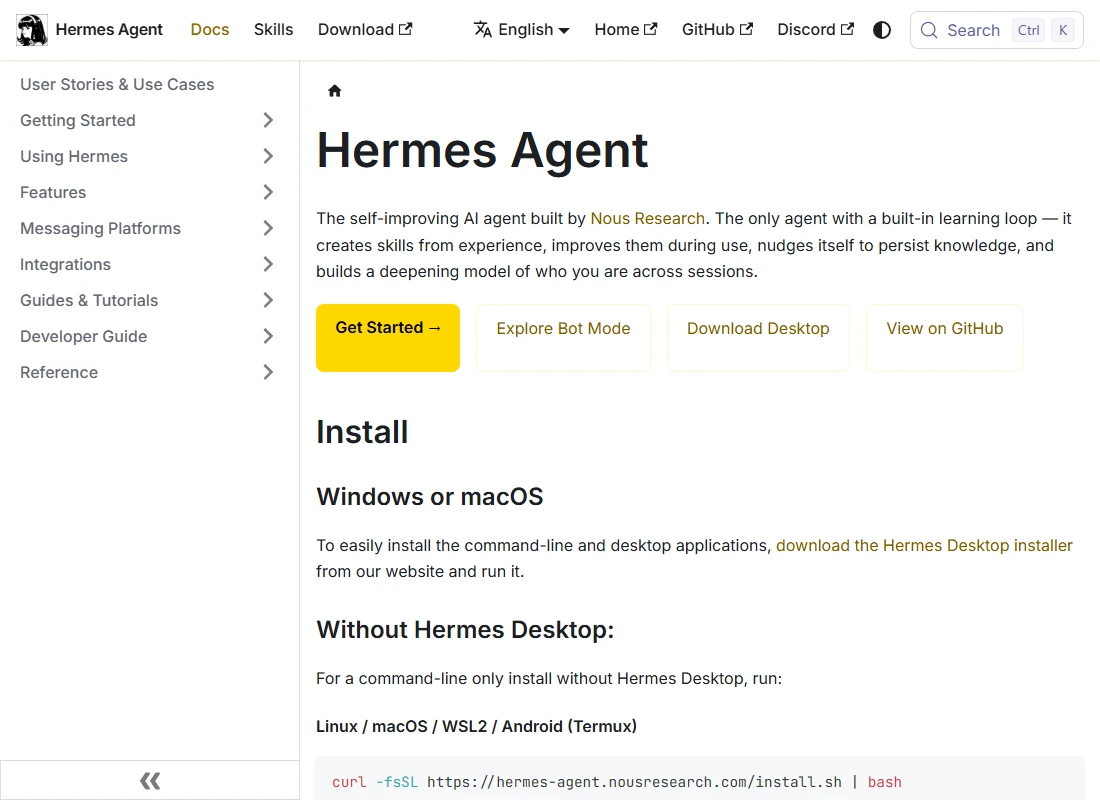1100x800 pixels.
Task: Click the Windows or macOS heading
Action: coord(430,496)
